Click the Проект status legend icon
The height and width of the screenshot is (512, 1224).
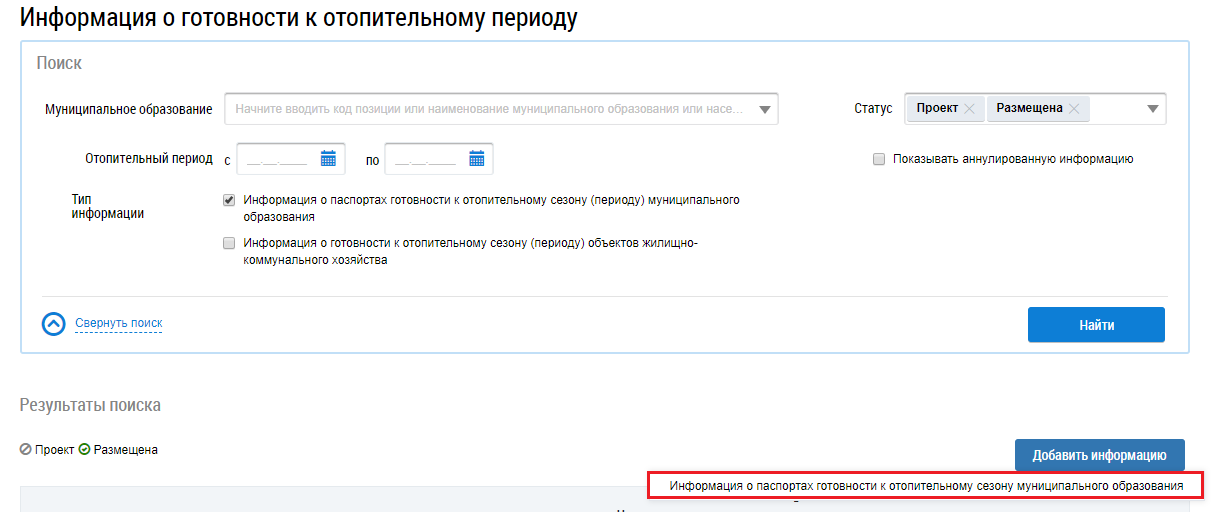25,450
